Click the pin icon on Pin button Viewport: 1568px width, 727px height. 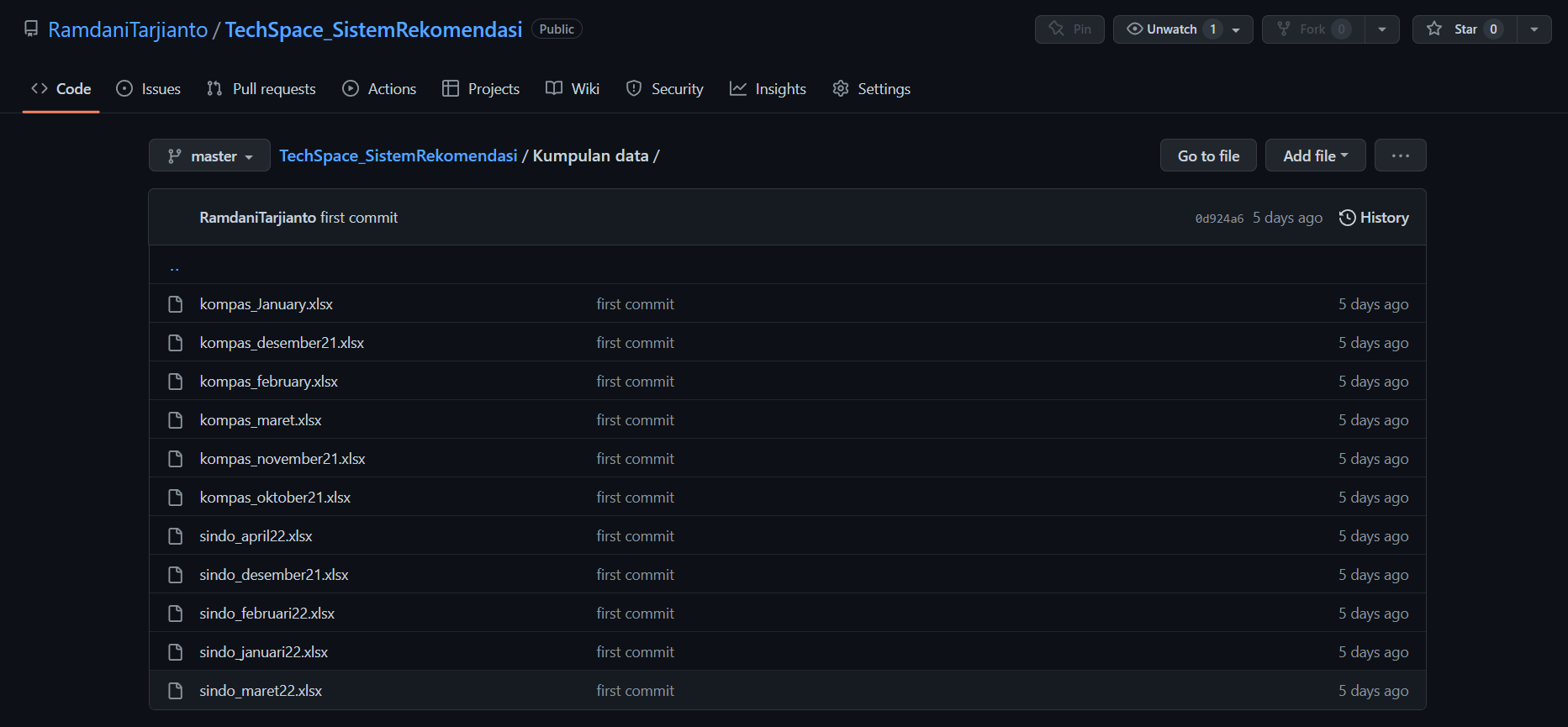tap(1057, 29)
